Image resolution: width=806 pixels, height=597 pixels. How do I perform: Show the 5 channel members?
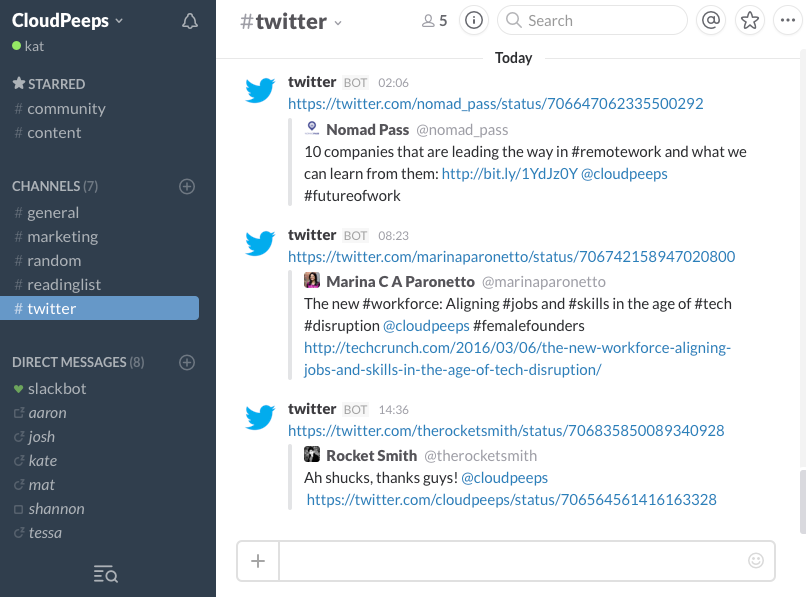[435, 21]
